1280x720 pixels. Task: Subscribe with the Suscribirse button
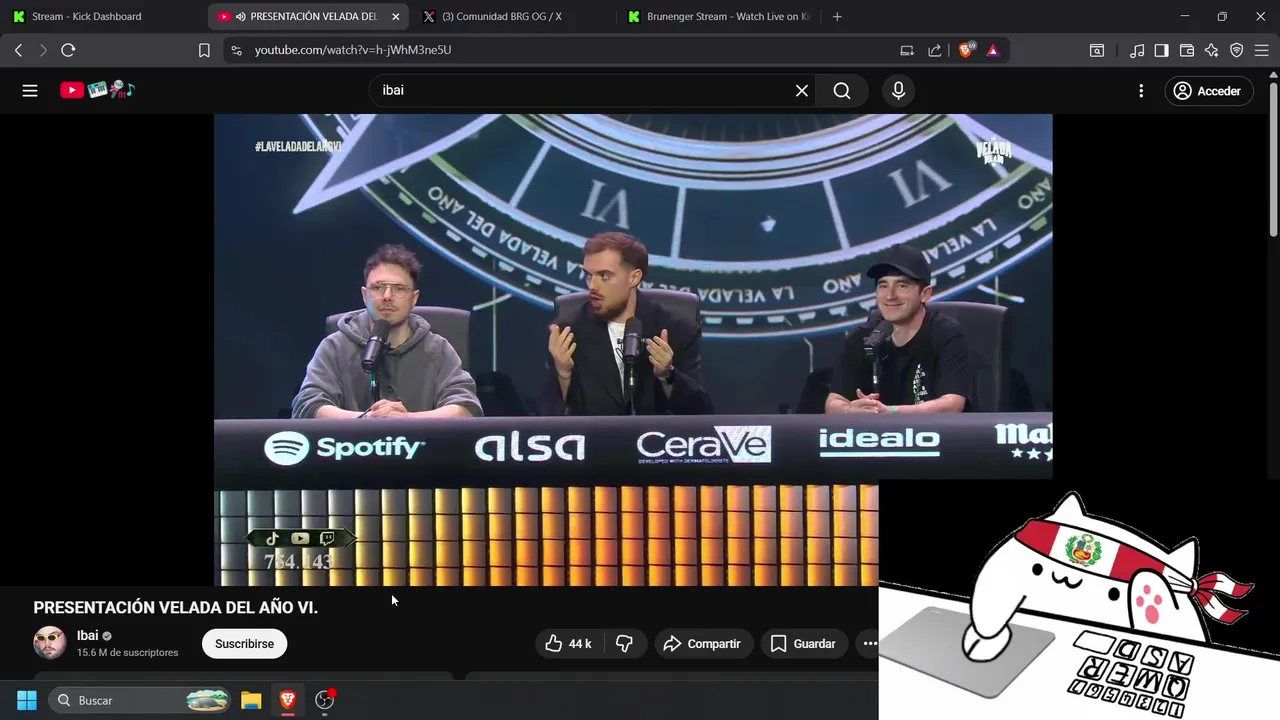244,644
